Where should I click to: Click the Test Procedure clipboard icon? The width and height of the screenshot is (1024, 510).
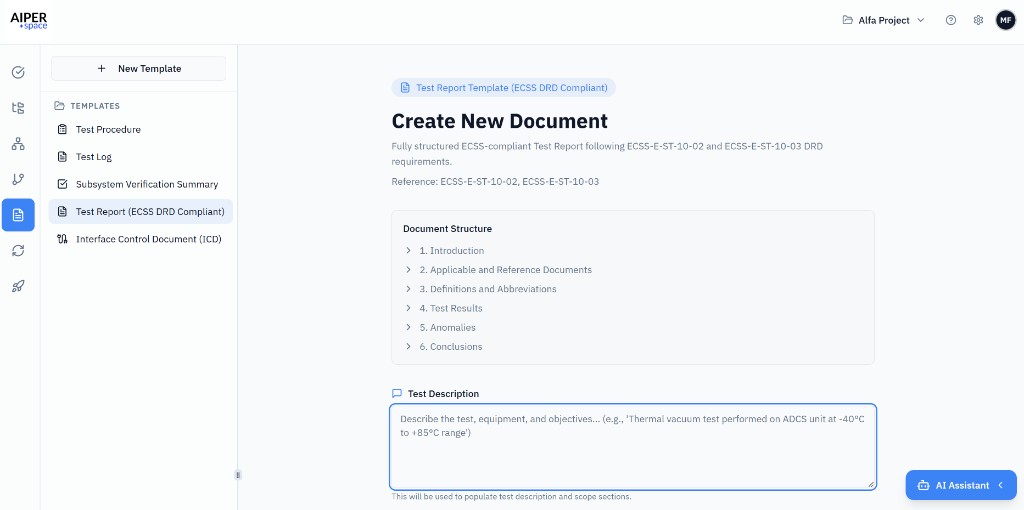point(63,129)
